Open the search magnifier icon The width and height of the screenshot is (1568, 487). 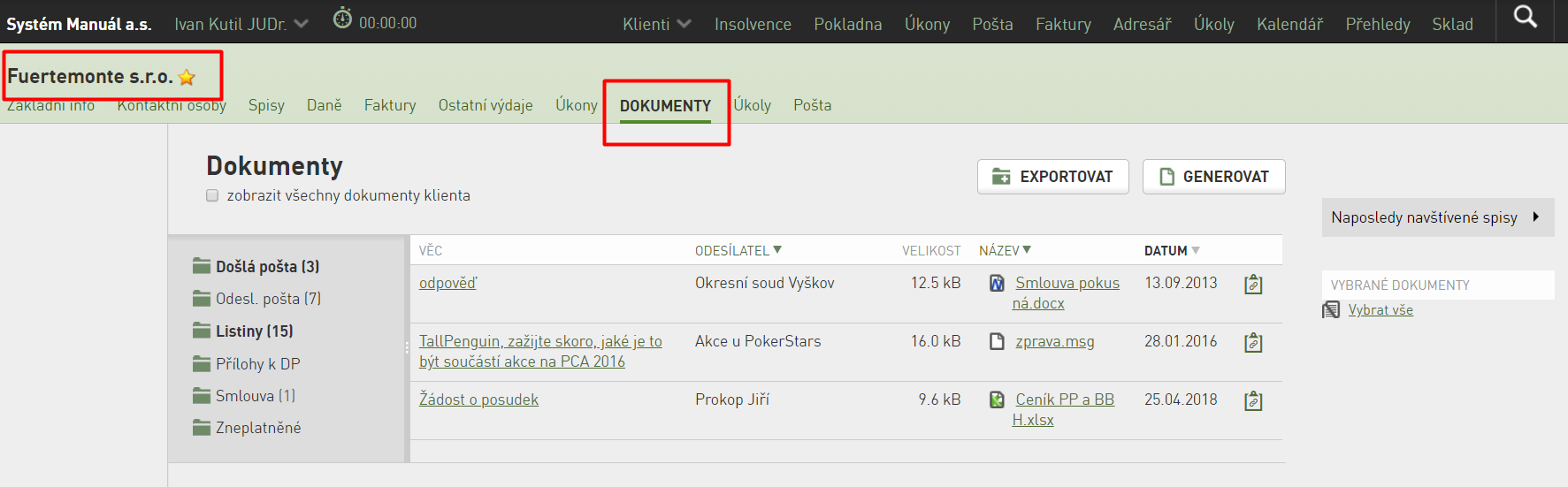(x=1525, y=17)
